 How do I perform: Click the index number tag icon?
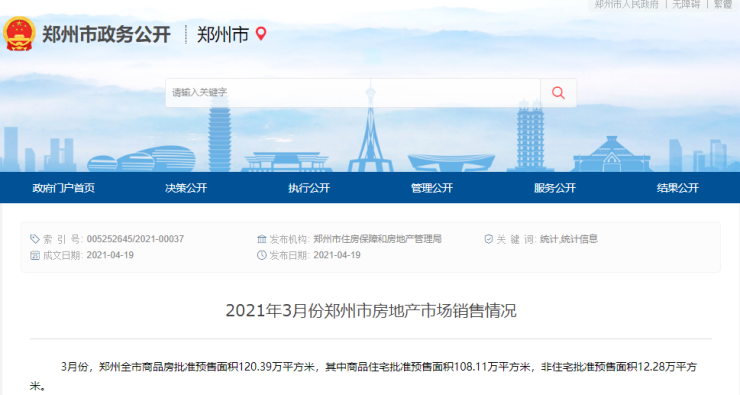point(34,239)
